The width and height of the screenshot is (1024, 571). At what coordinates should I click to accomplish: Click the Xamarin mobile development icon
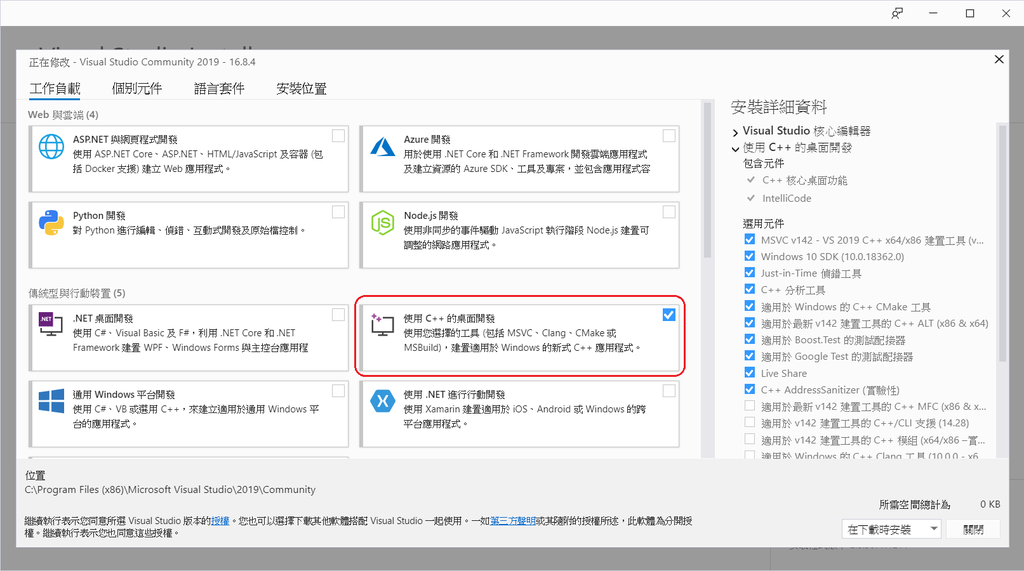click(x=383, y=400)
